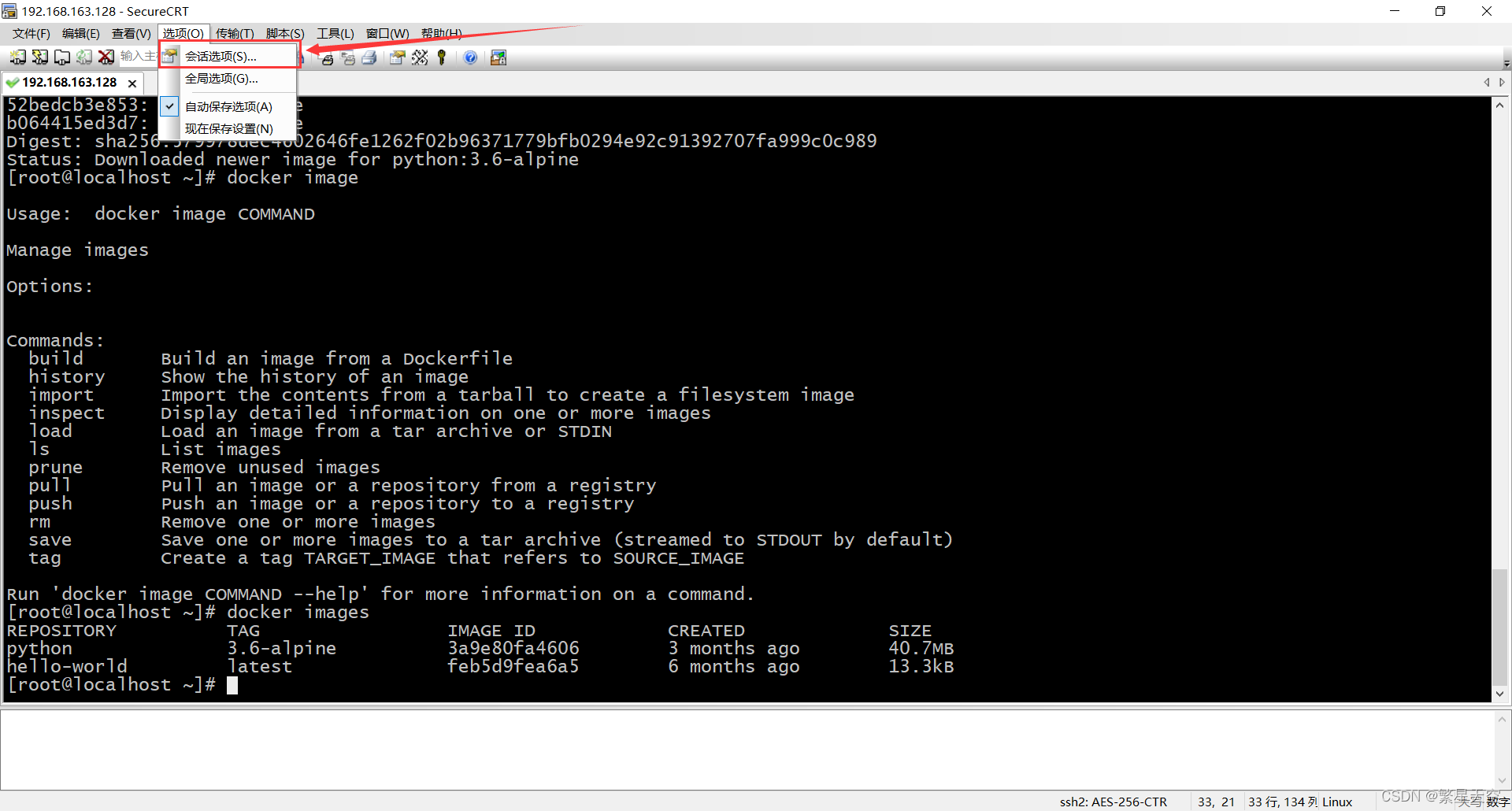
Task: Open the 文件(F) menu
Action: tap(31, 33)
